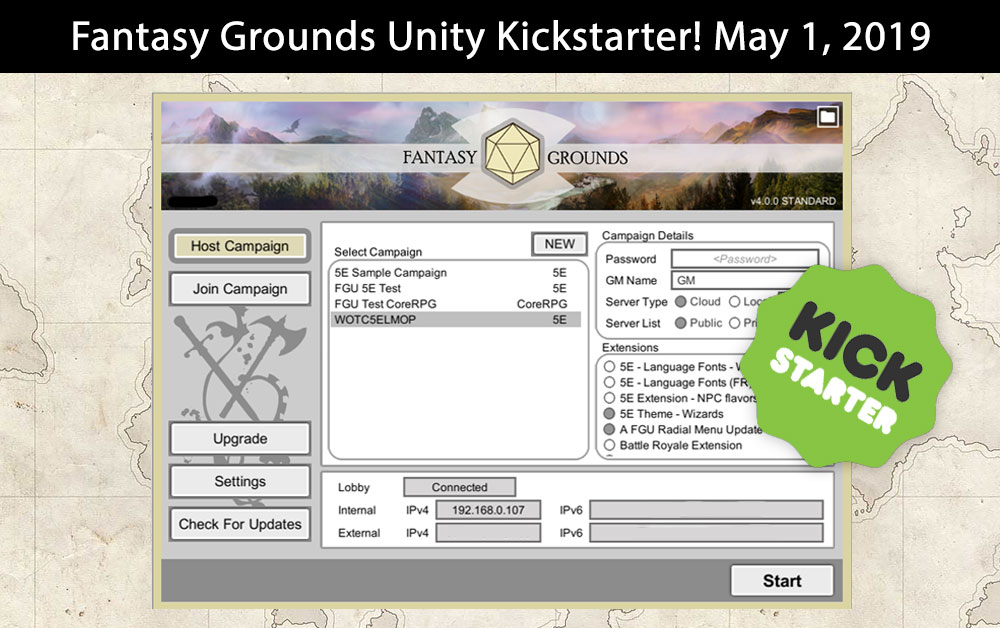Select the WOTC5ELMOP campaign
The height and width of the screenshot is (628, 1000).
[x=455, y=320]
